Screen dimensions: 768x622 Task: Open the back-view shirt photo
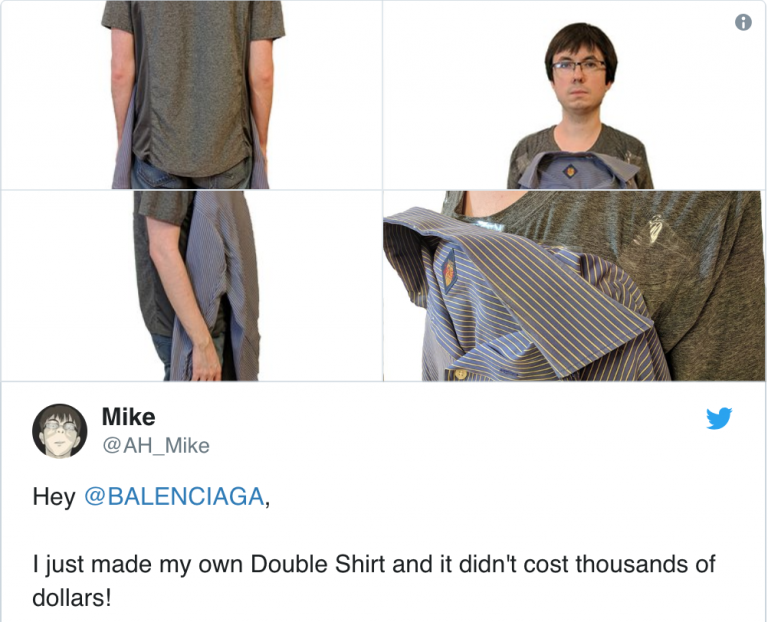[192, 95]
